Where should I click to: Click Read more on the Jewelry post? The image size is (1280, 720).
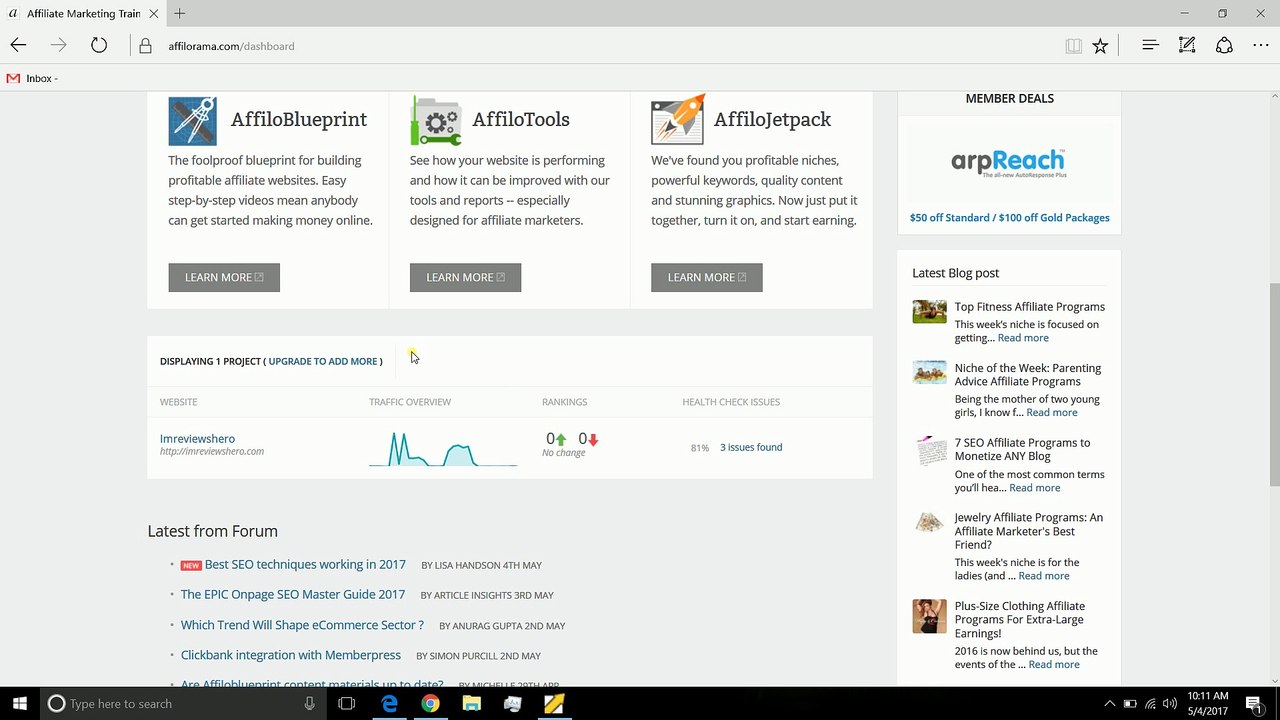tap(1044, 576)
